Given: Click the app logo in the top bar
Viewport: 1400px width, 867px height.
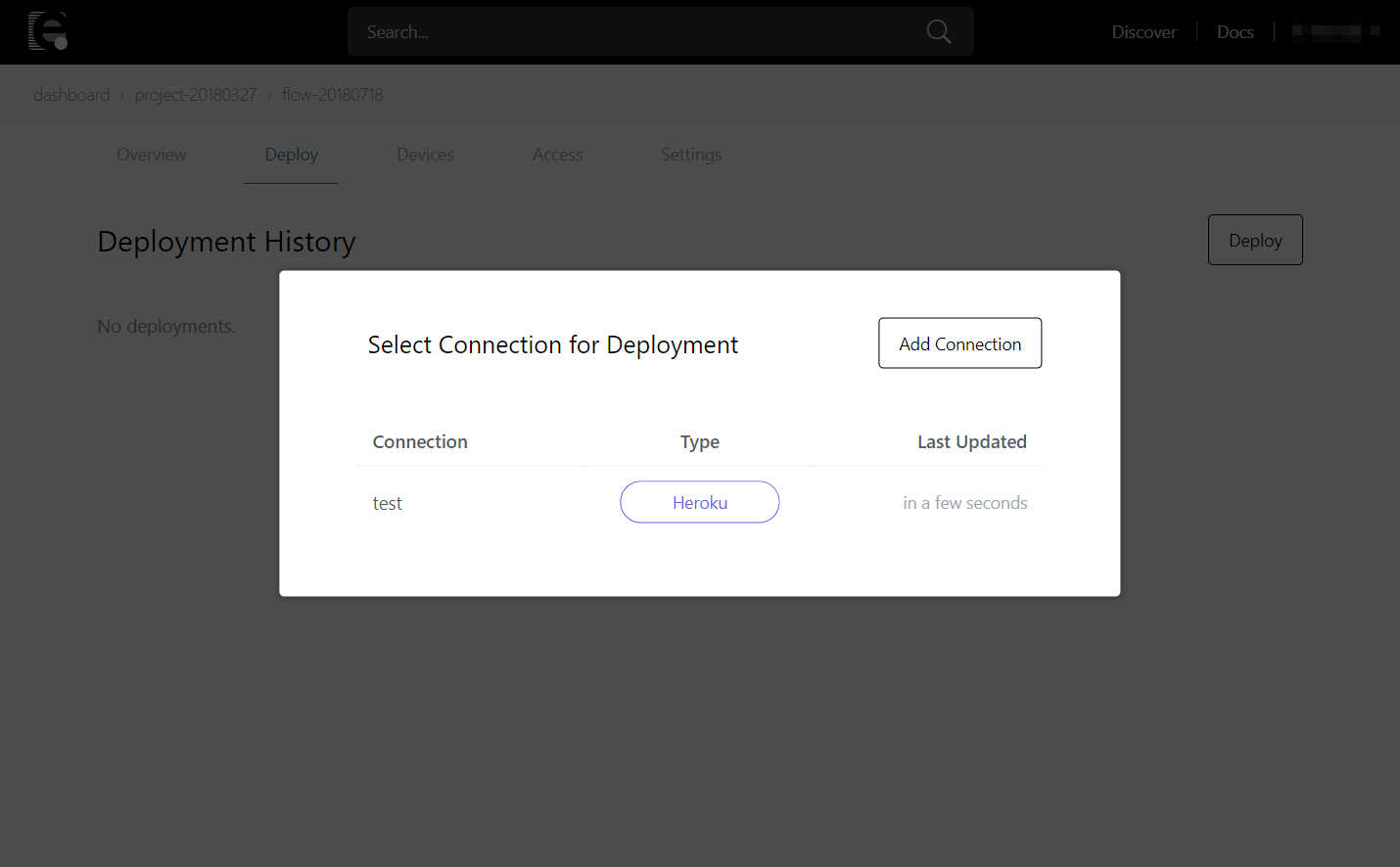Looking at the screenshot, I should pyautogui.click(x=49, y=31).
